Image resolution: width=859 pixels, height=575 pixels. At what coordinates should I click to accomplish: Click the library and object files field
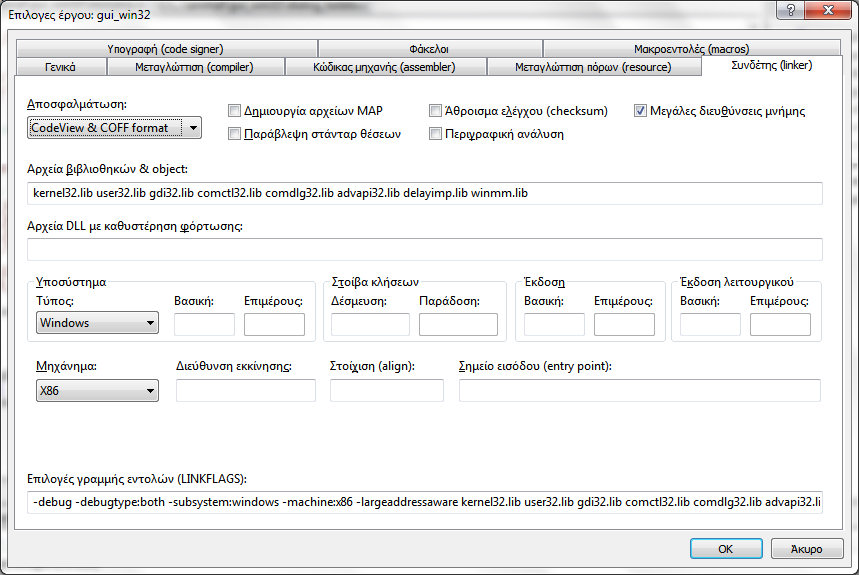click(425, 193)
